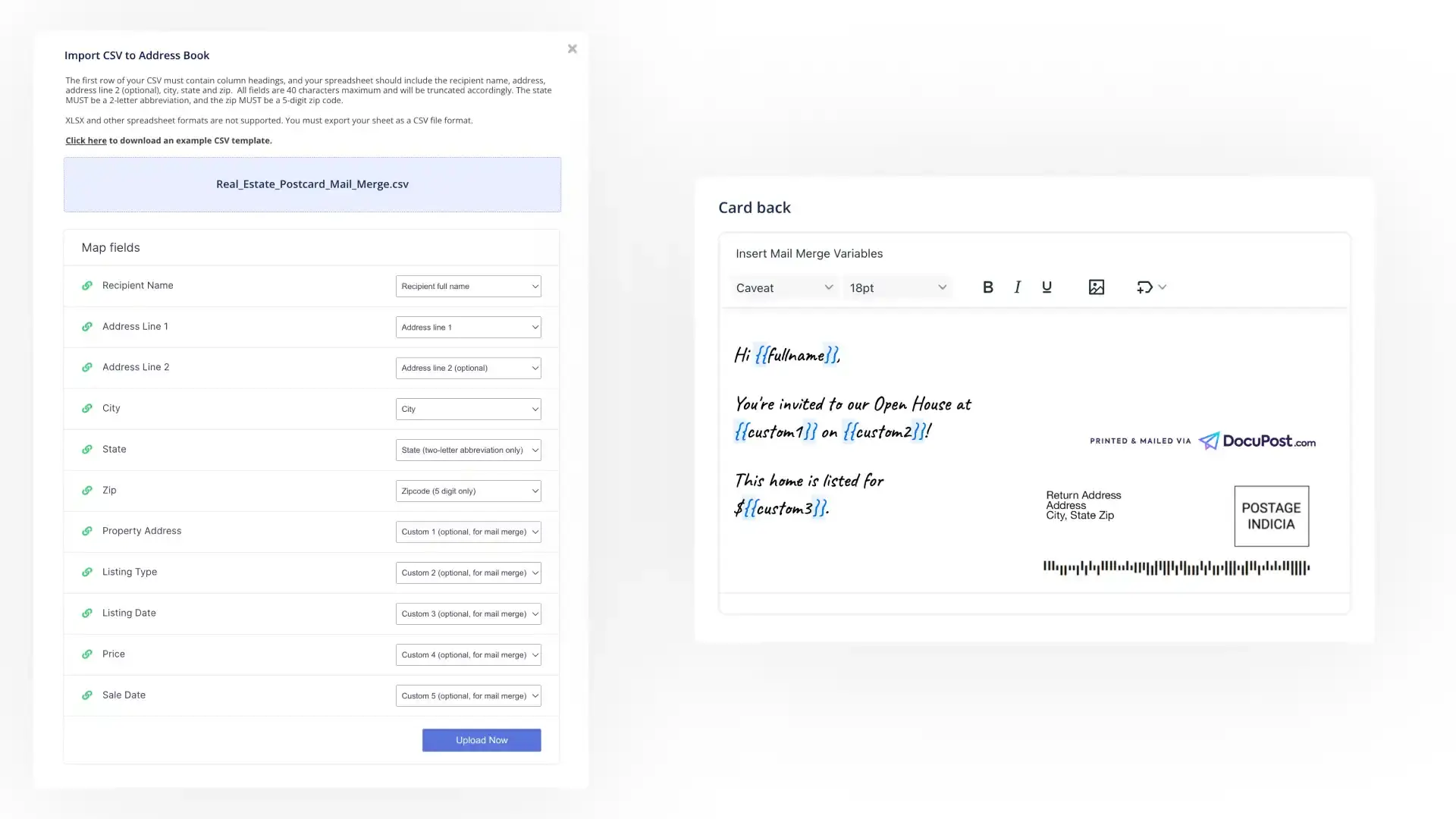The width and height of the screenshot is (1456, 819).
Task: Click the Real_Estate_Postcard_Mail_Merge.csv upload zone
Action: tap(312, 184)
